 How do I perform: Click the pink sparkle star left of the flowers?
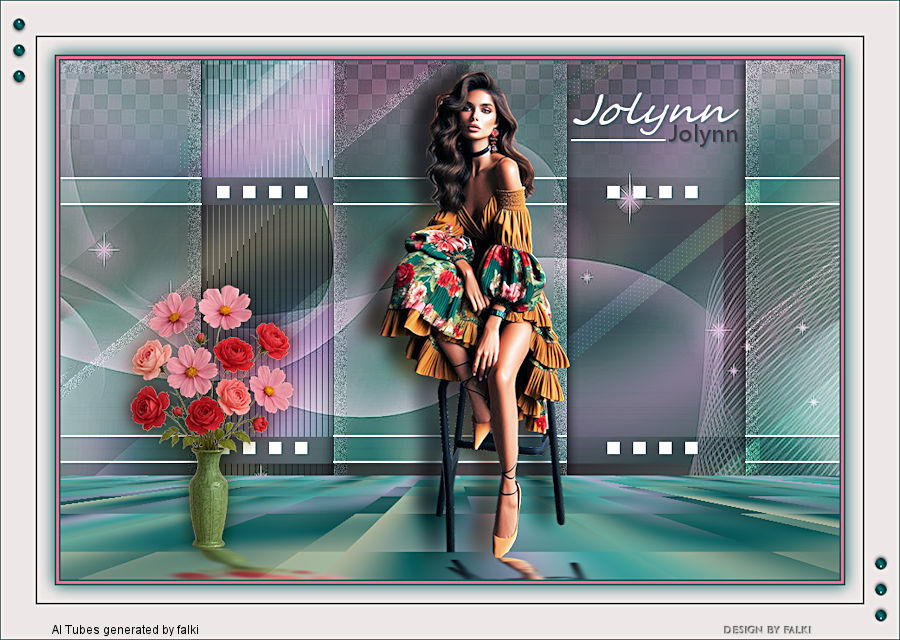click(x=104, y=250)
